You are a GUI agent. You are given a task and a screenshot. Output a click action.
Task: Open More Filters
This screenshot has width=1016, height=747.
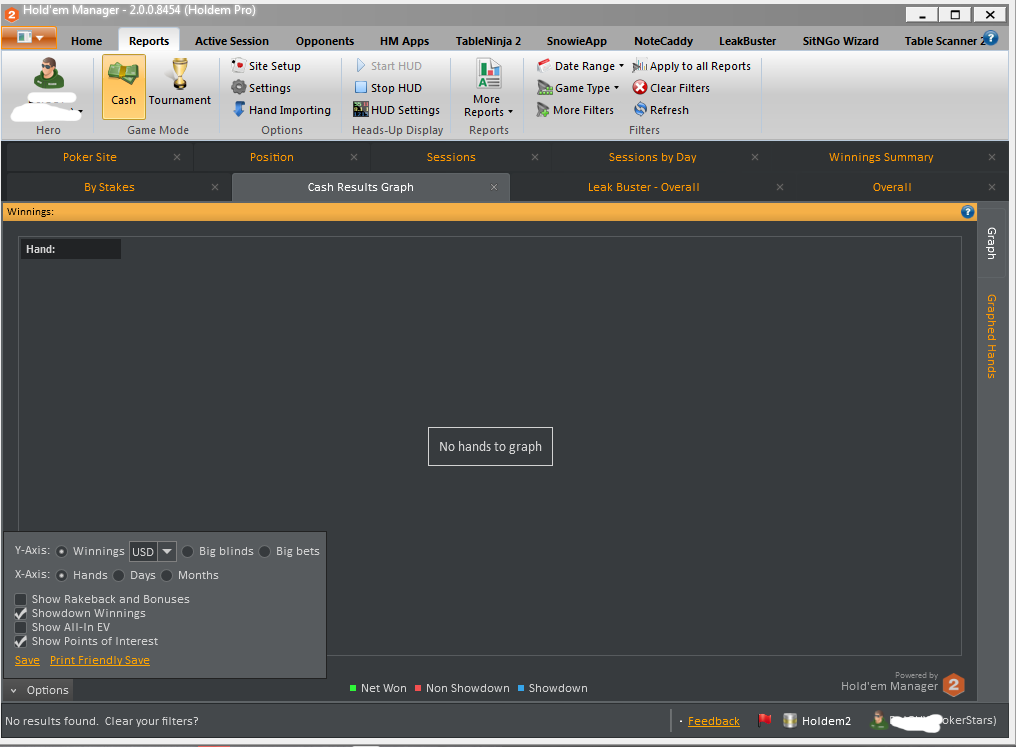pyautogui.click(x=575, y=109)
